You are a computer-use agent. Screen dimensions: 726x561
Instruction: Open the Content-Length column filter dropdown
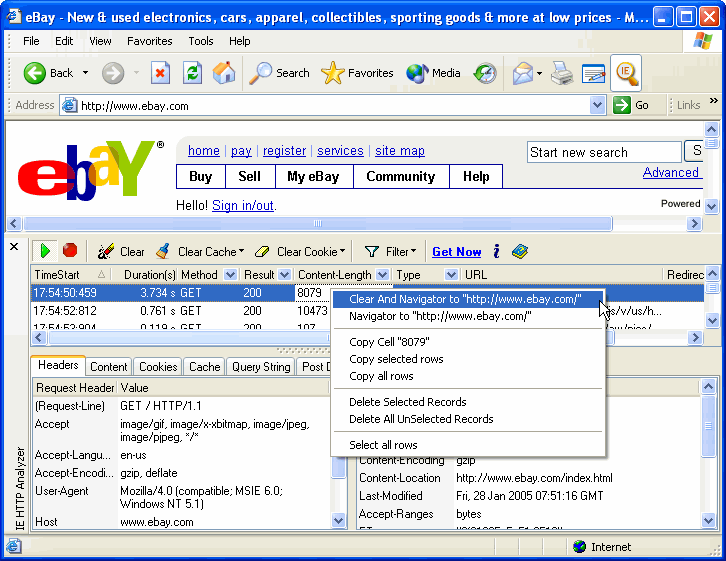click(x=382, y=275)
